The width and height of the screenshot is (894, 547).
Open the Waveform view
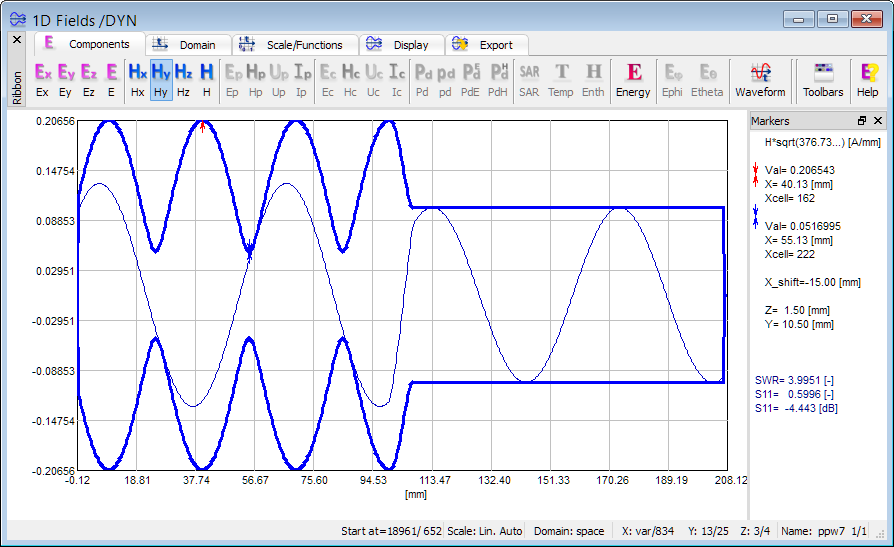pyautogui.click(x=760, y=80)
